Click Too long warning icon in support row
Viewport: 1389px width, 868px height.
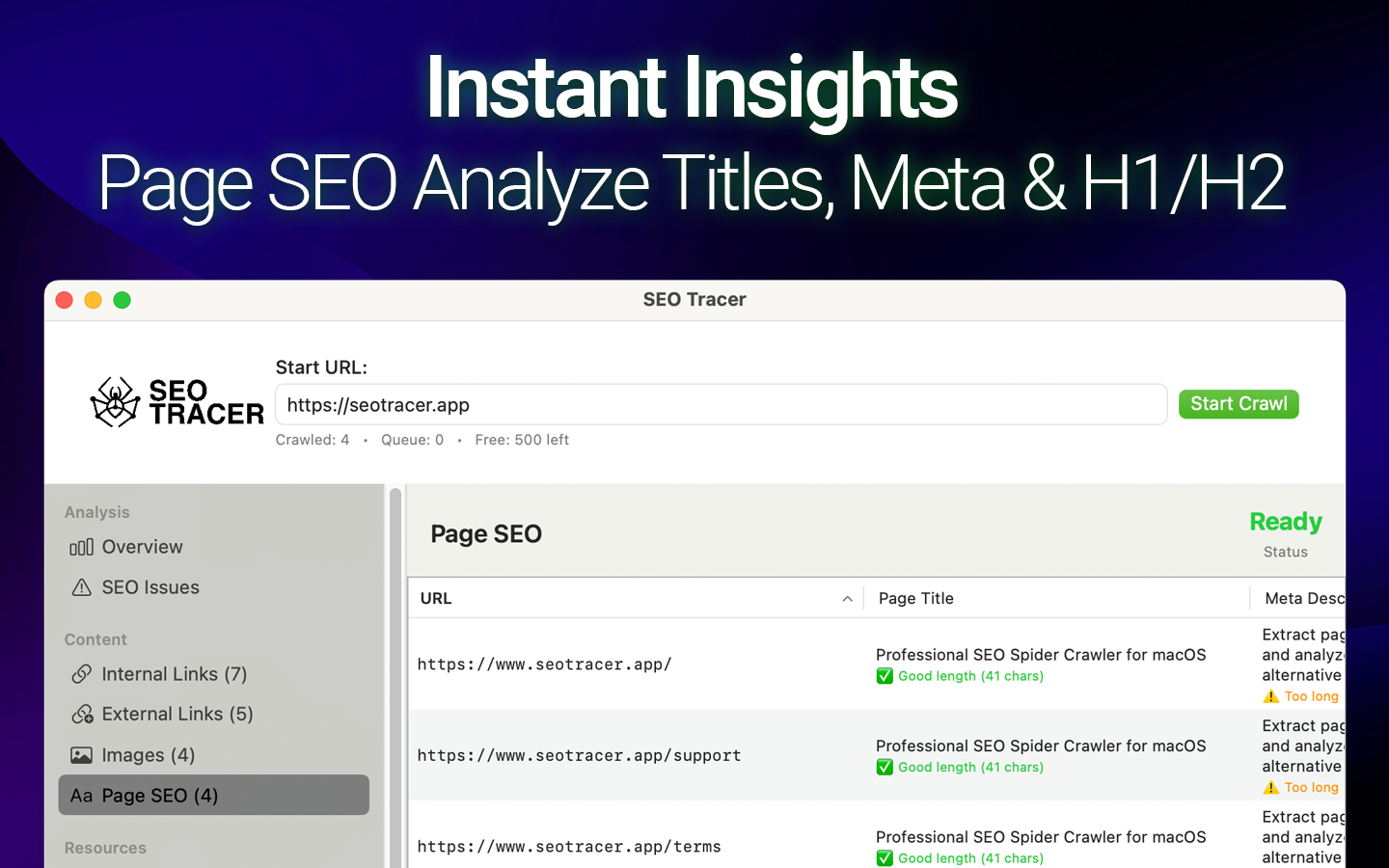(x=1271, y=788)
